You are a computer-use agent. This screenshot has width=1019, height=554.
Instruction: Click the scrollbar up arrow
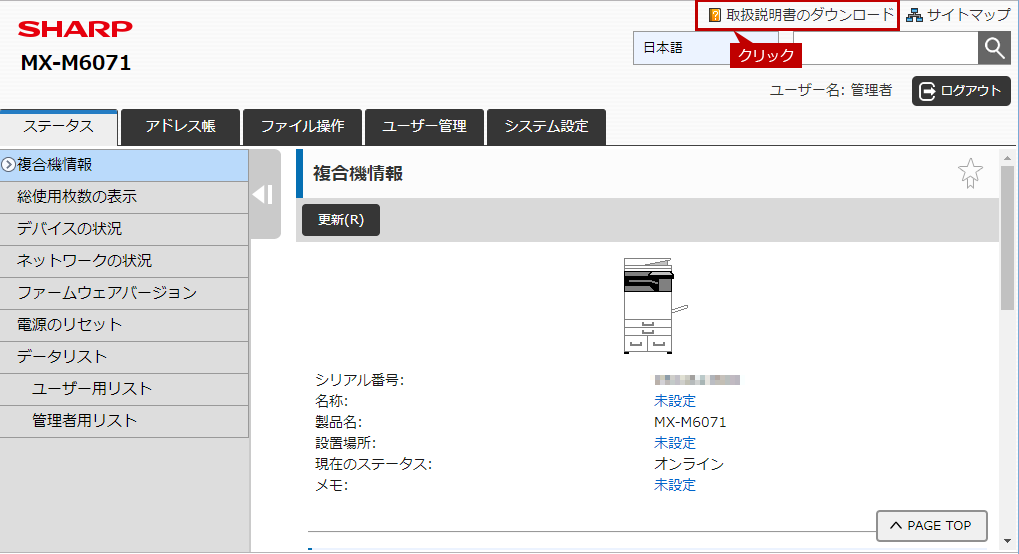[x=1007, y=157]
